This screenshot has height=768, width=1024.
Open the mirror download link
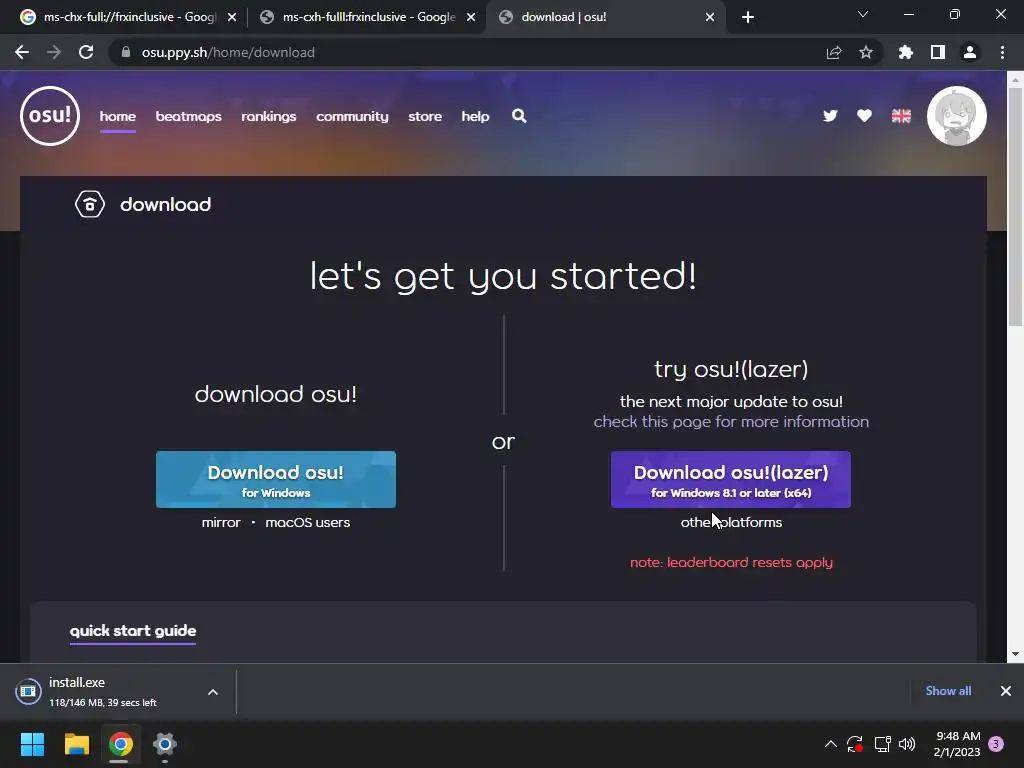pyautogui.click(x=221, y=522)
